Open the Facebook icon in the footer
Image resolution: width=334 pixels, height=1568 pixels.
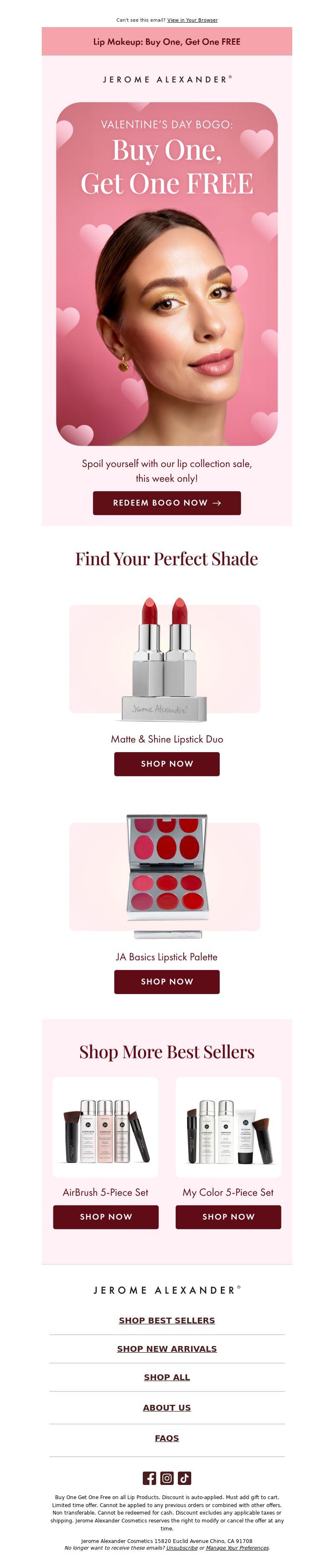click(x=149, y=1478)
